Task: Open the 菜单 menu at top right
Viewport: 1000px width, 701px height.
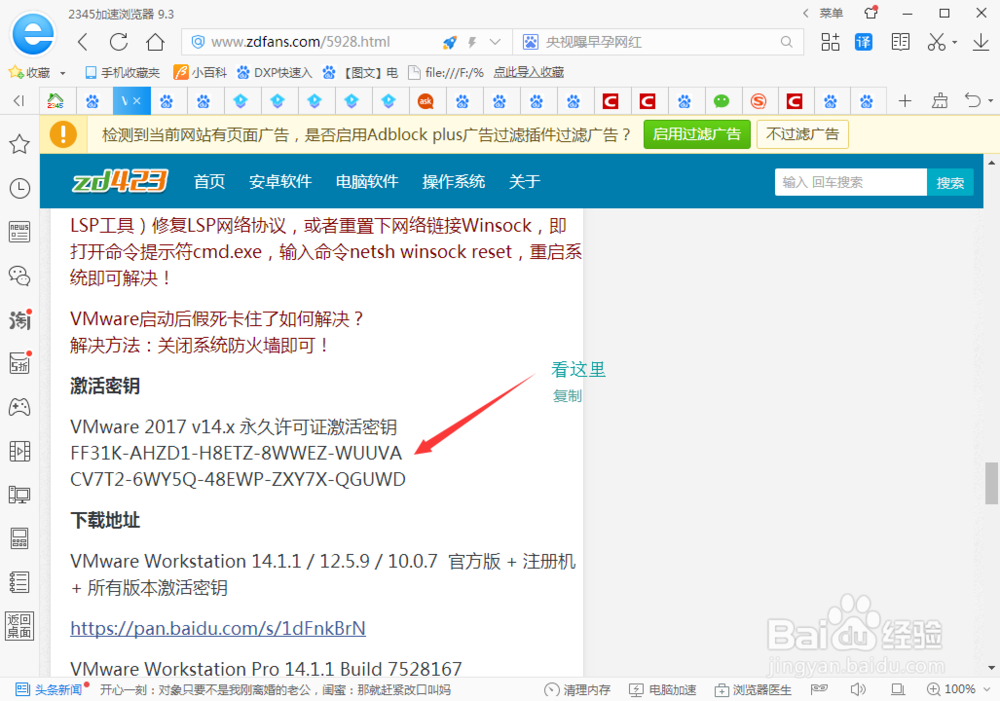Action: pos(831,13)
